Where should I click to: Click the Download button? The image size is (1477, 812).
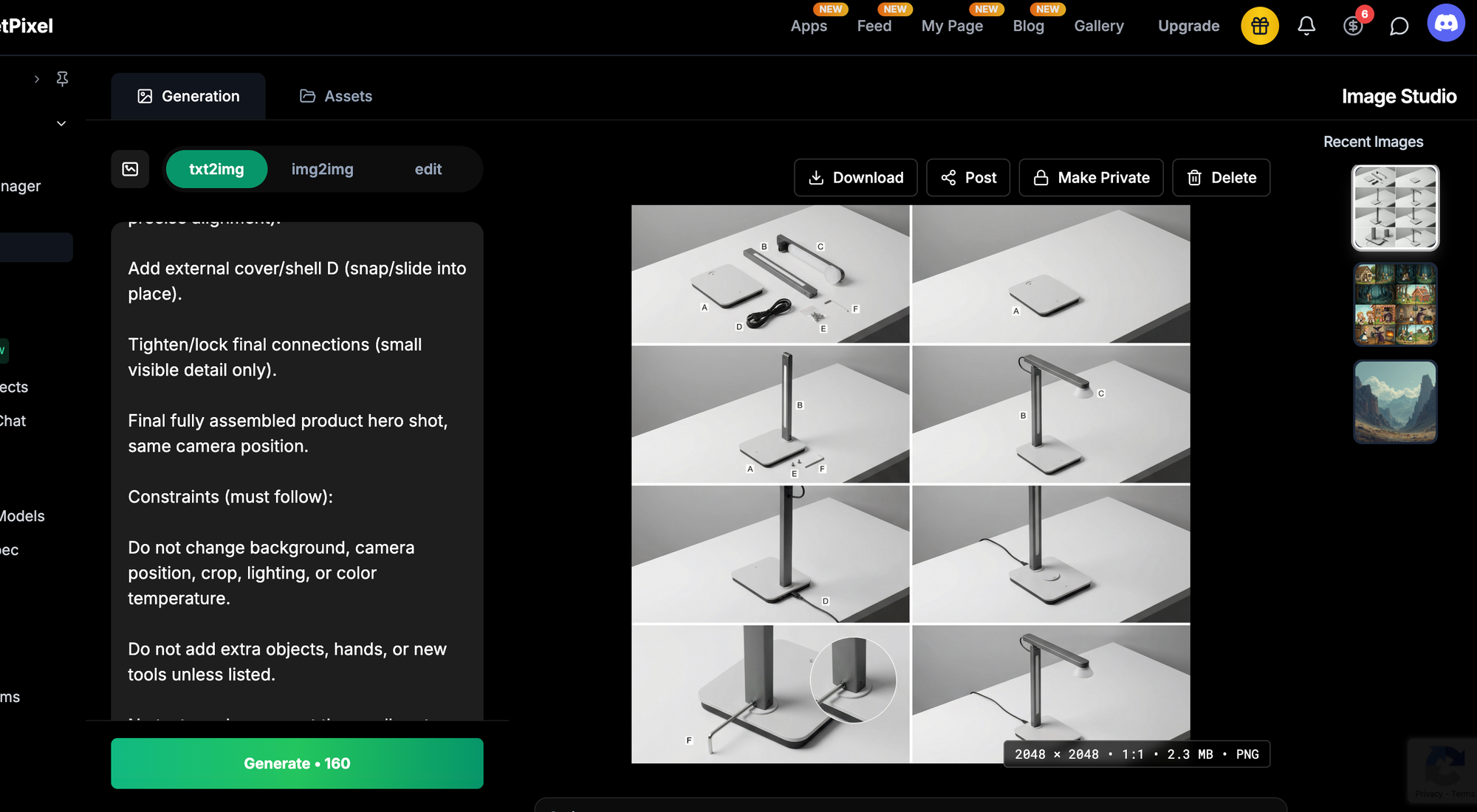point(855,177)
